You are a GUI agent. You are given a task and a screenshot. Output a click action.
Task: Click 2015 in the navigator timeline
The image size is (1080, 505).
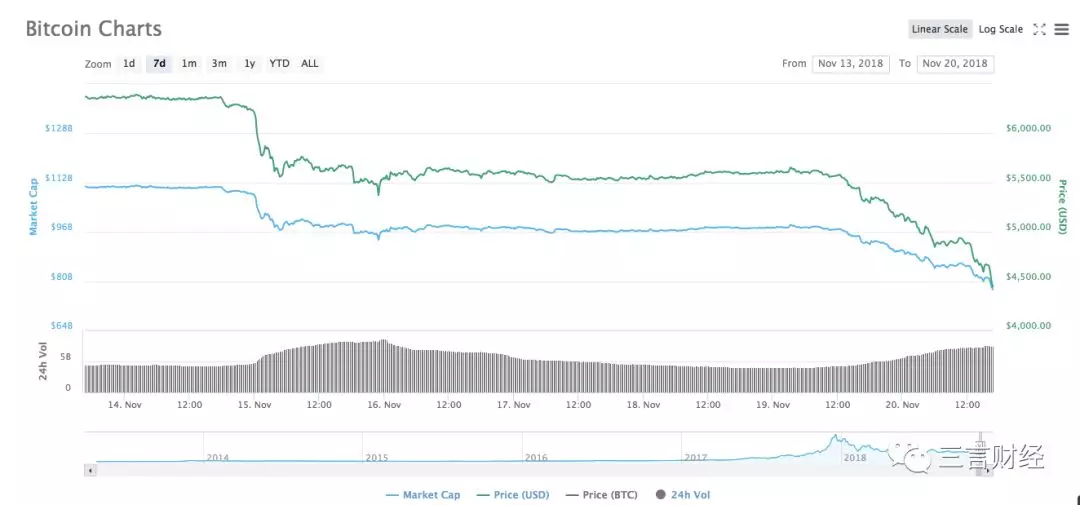pyautogui.click(x=377, y=457)
